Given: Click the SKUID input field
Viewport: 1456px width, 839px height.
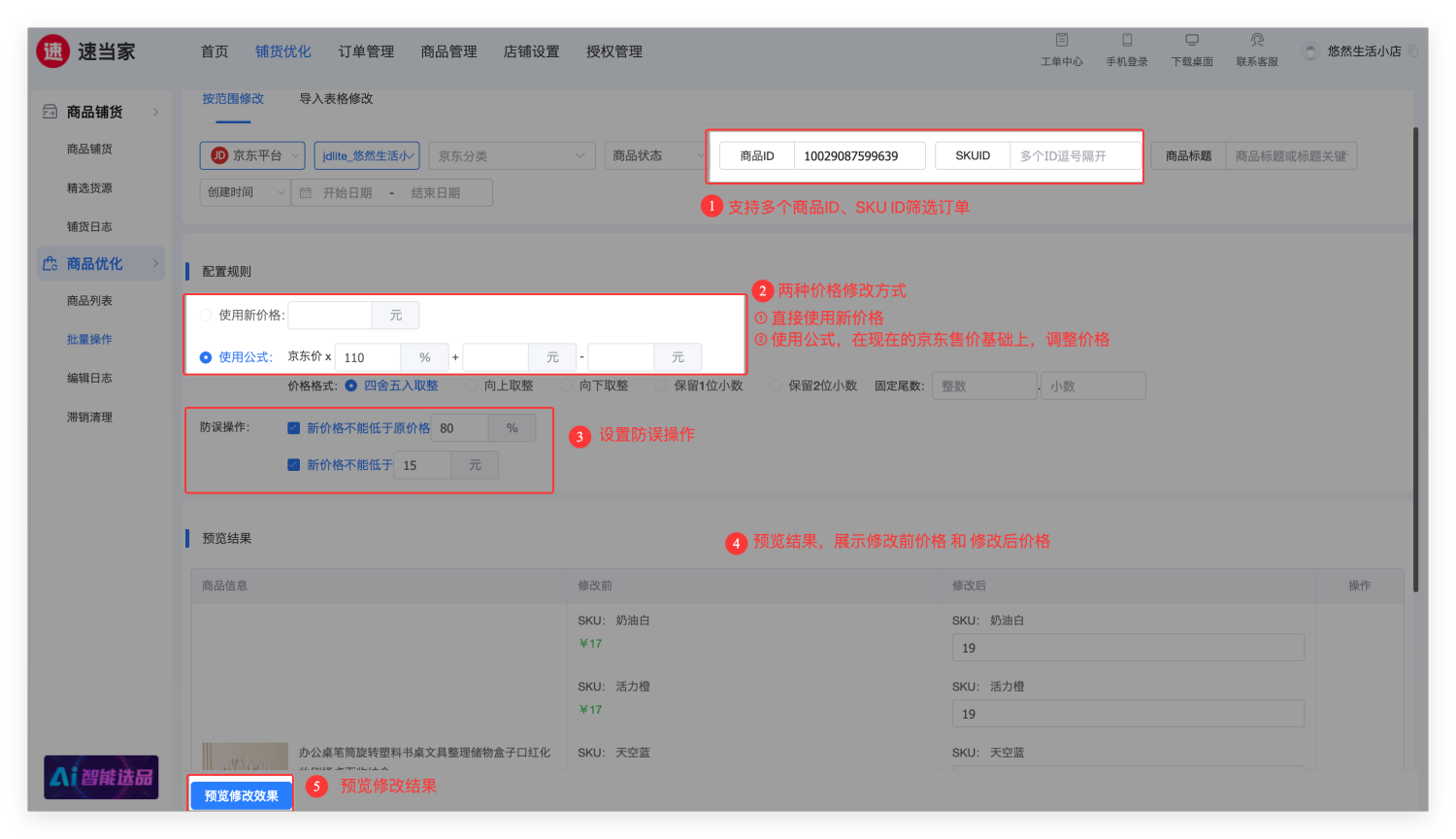Looking at the screenshot, I should click(x=1075, y=156).
